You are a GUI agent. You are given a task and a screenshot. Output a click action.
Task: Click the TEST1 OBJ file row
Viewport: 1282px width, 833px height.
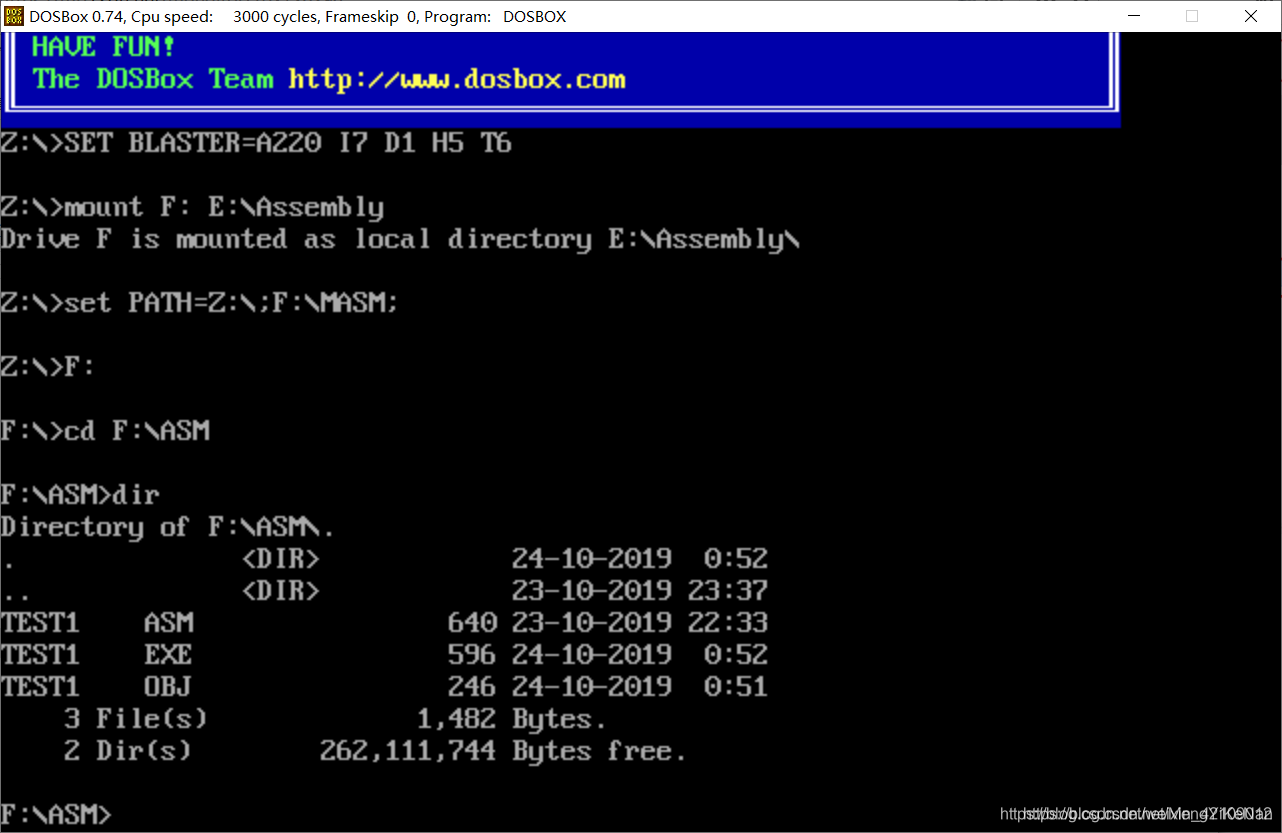[384, 687]
